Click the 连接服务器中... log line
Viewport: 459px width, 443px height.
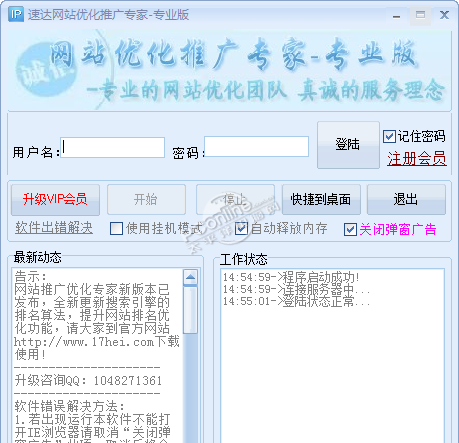coord(296,289)
